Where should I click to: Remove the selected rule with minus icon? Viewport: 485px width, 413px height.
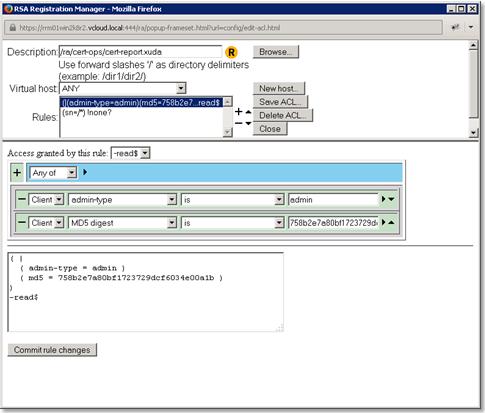point(238,123)
